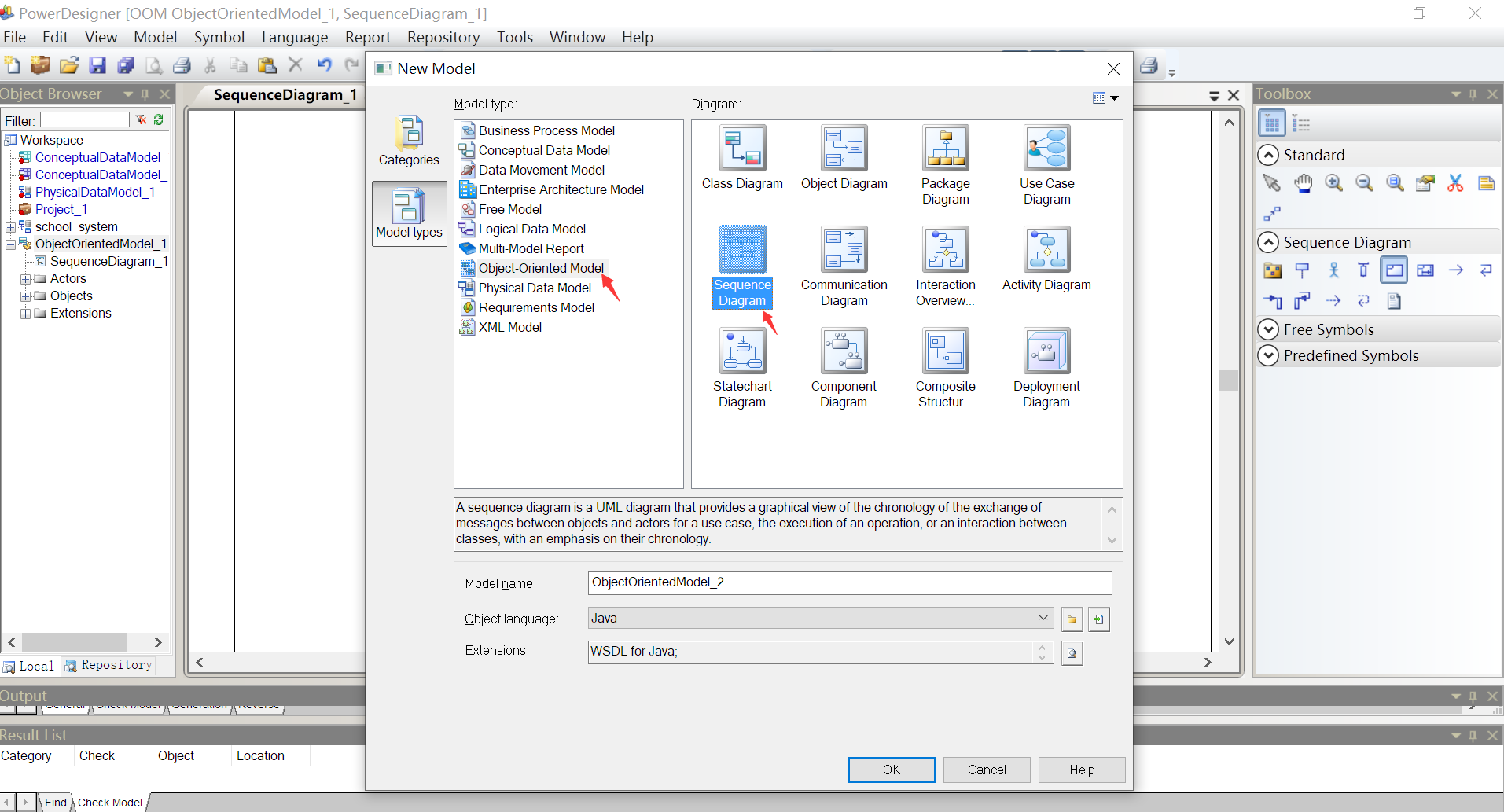1504x812 pixels.
Task: Expand the Actors folder in browser
Action: (25, 279)
